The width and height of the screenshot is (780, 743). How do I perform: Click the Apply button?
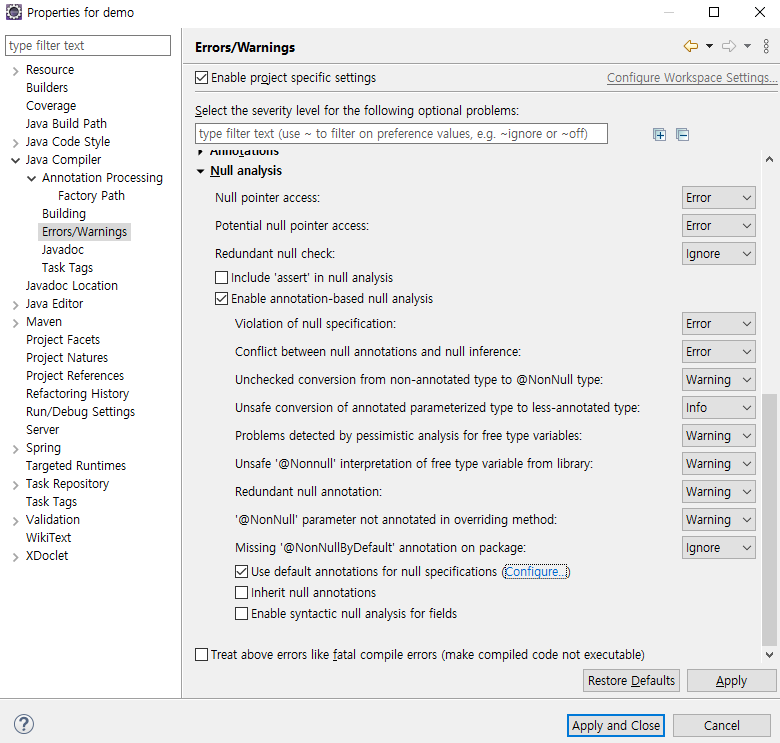tap(731, 680)
